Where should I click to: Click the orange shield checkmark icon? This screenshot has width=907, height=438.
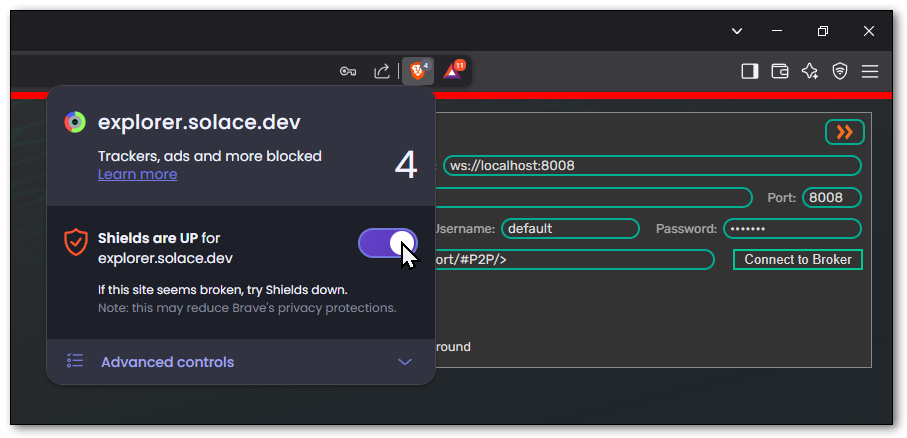click(x=76, y=242)
